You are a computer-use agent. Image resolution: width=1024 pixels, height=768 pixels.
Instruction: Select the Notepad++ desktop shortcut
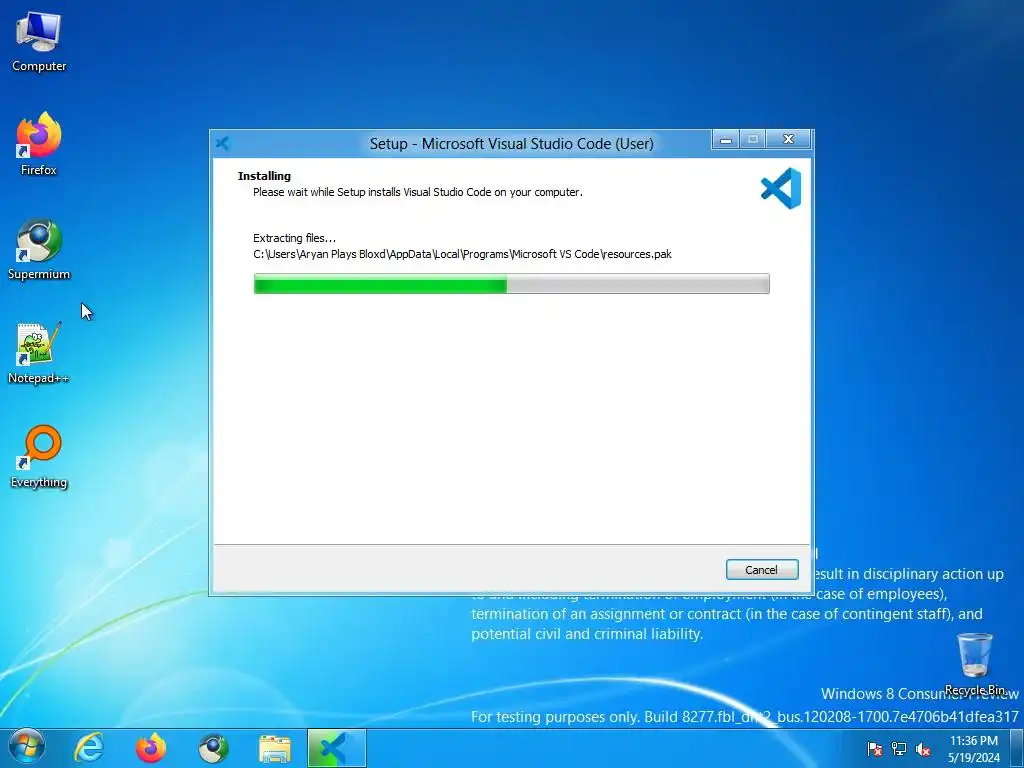pos(39,353)
